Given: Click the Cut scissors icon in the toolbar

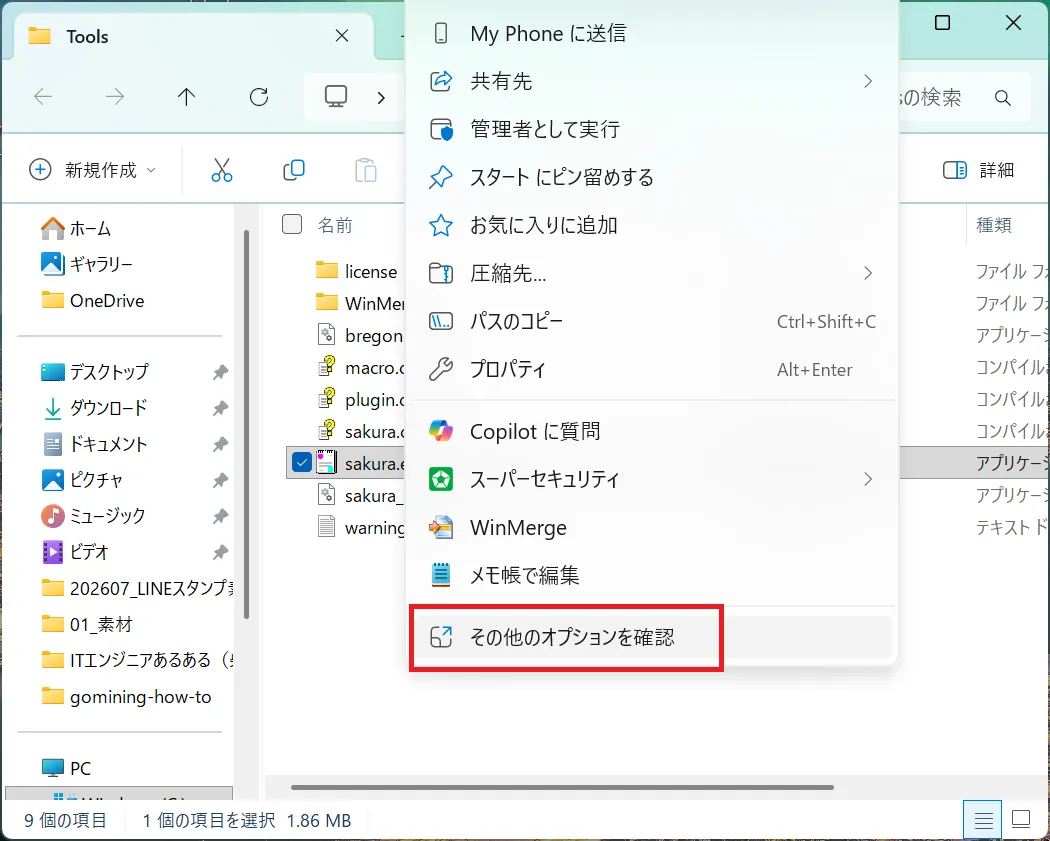Looking at the screenshot, I should (222, 170).
